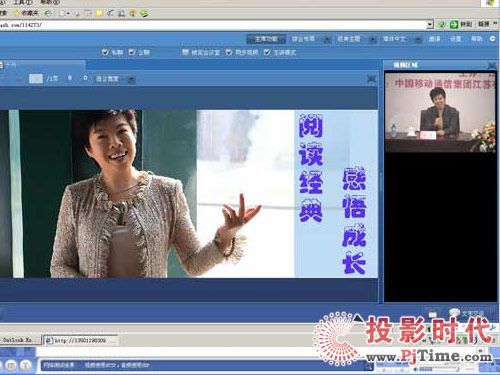Open the Tools menu in browser
This screenshot has height=375, width=500.
pyautogui.click(x=23, y=2)
